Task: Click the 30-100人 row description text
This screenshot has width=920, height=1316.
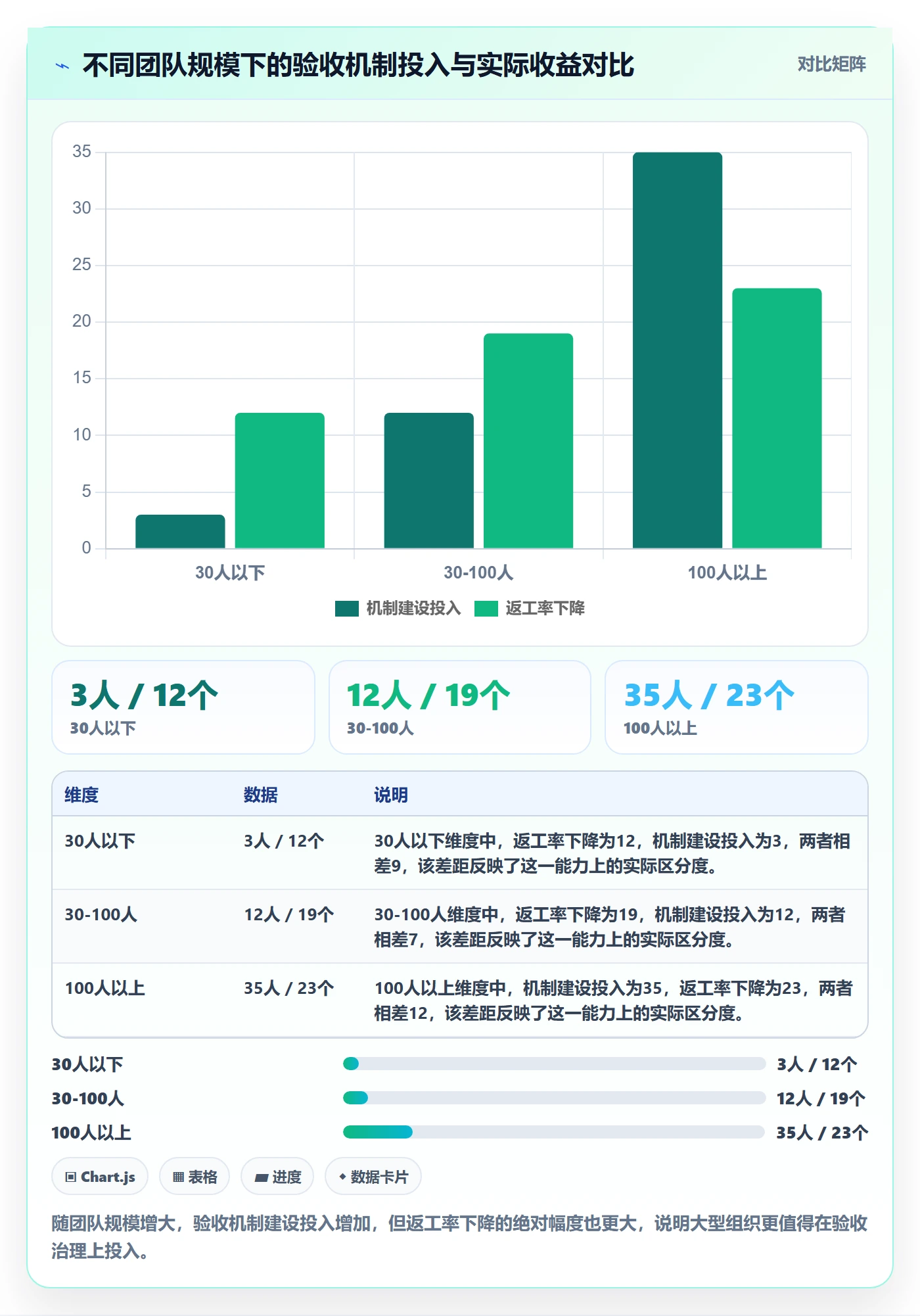Action: pos(610,927)
